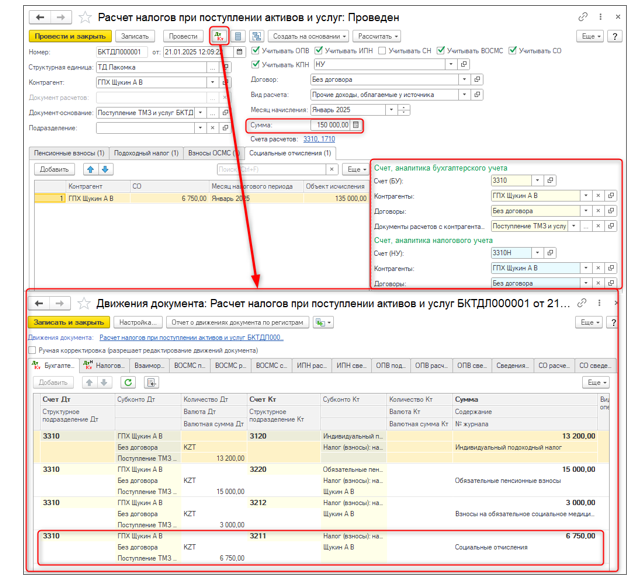The width and height of the screenshot is (643, 583).
Task: Open Вид расчета dropdown list
Action: [x=464, y=94]
